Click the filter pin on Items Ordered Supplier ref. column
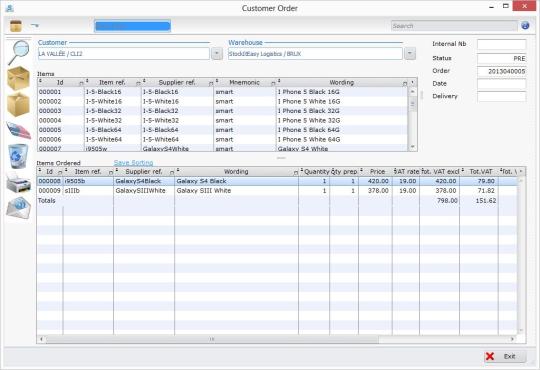 [x=172, y=172]
